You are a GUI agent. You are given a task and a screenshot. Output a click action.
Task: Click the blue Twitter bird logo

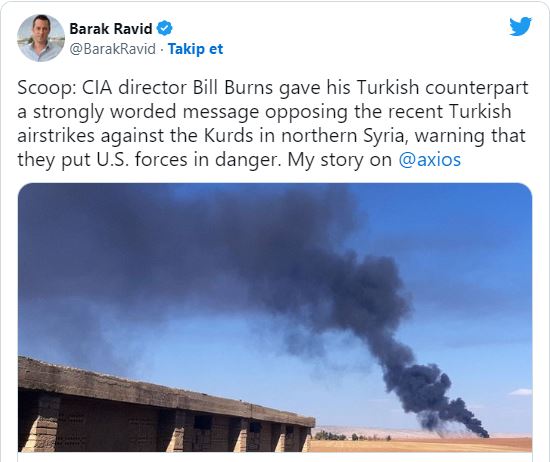tap(520, 26)
